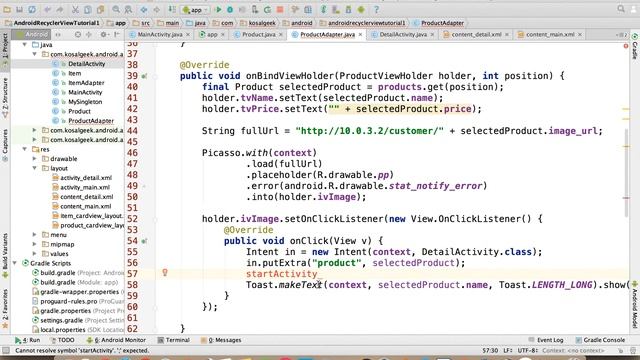Collapse the Gradle Scripts node

tap(15, 263)
